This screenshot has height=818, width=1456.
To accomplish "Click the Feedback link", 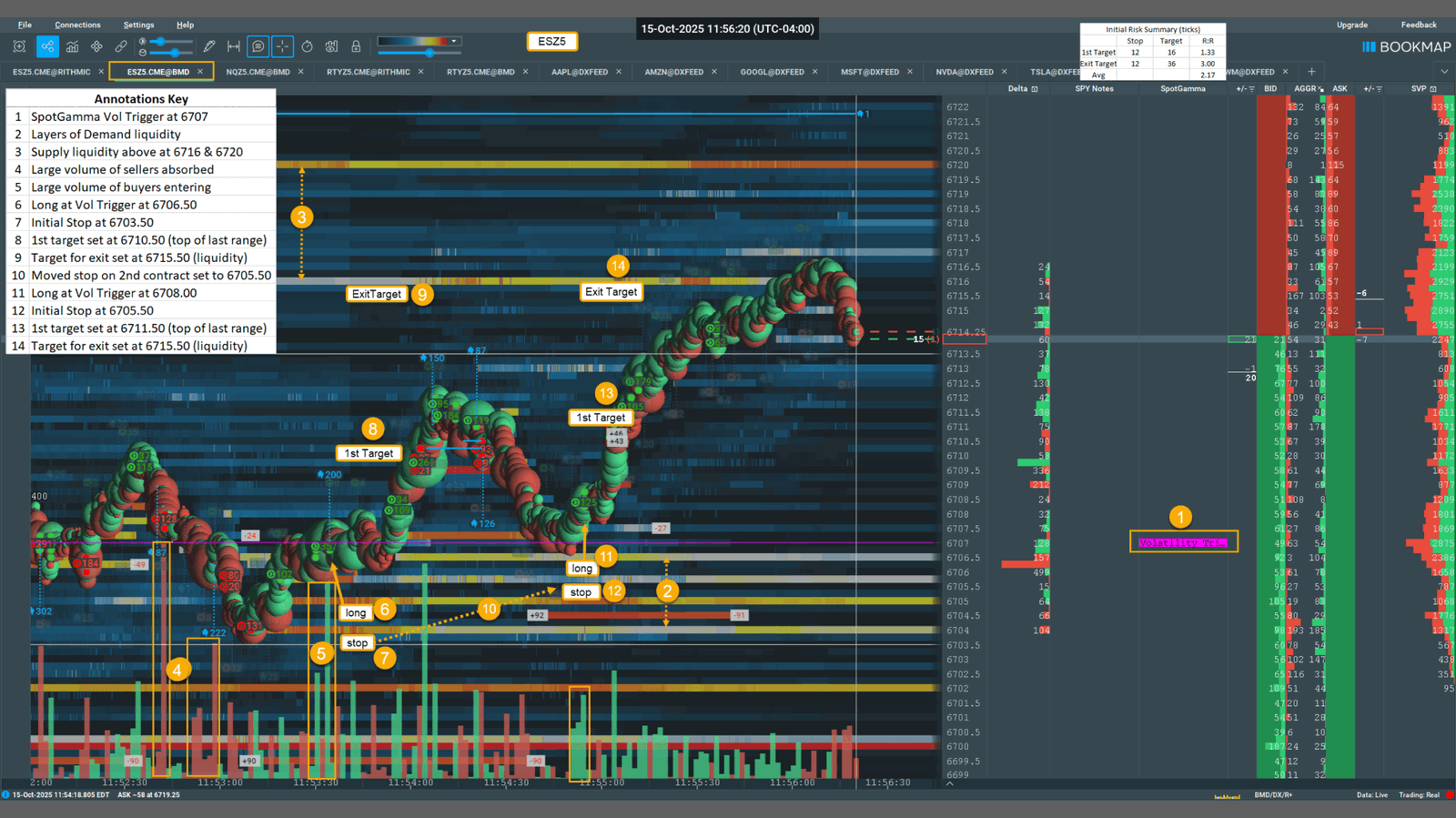I will click(1419, 25).
